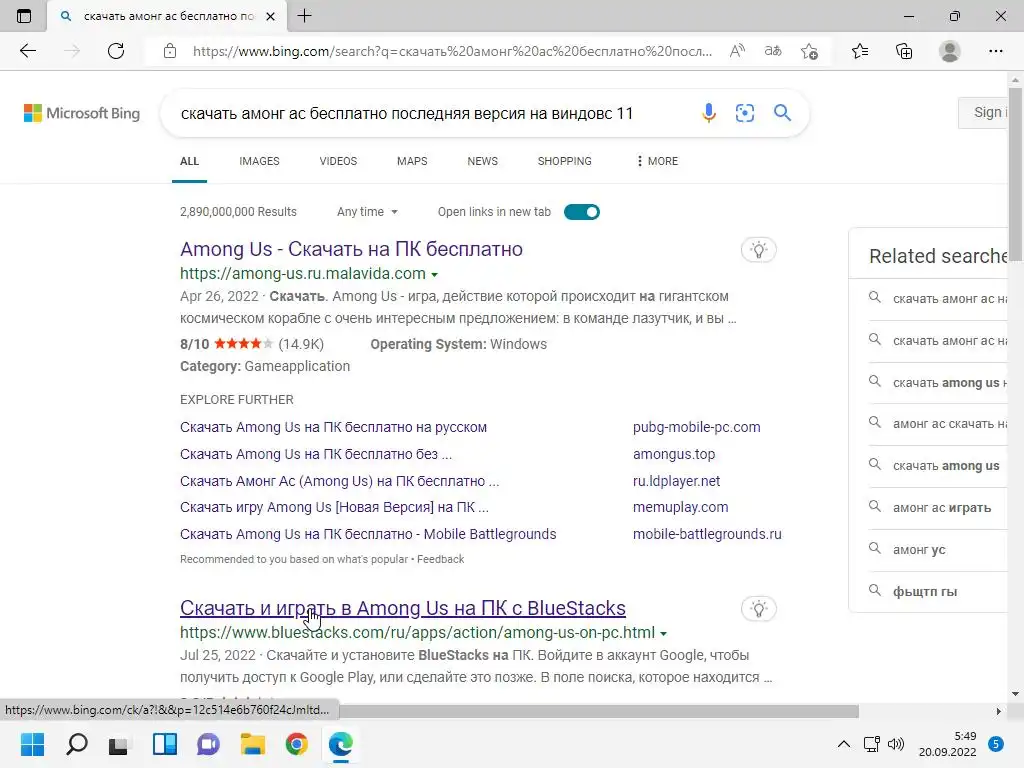Image resolution: width=1024 pixels, height=768 pixels.
Task: Add this page to favorites star icon
Action: click(x=809, y=51)
